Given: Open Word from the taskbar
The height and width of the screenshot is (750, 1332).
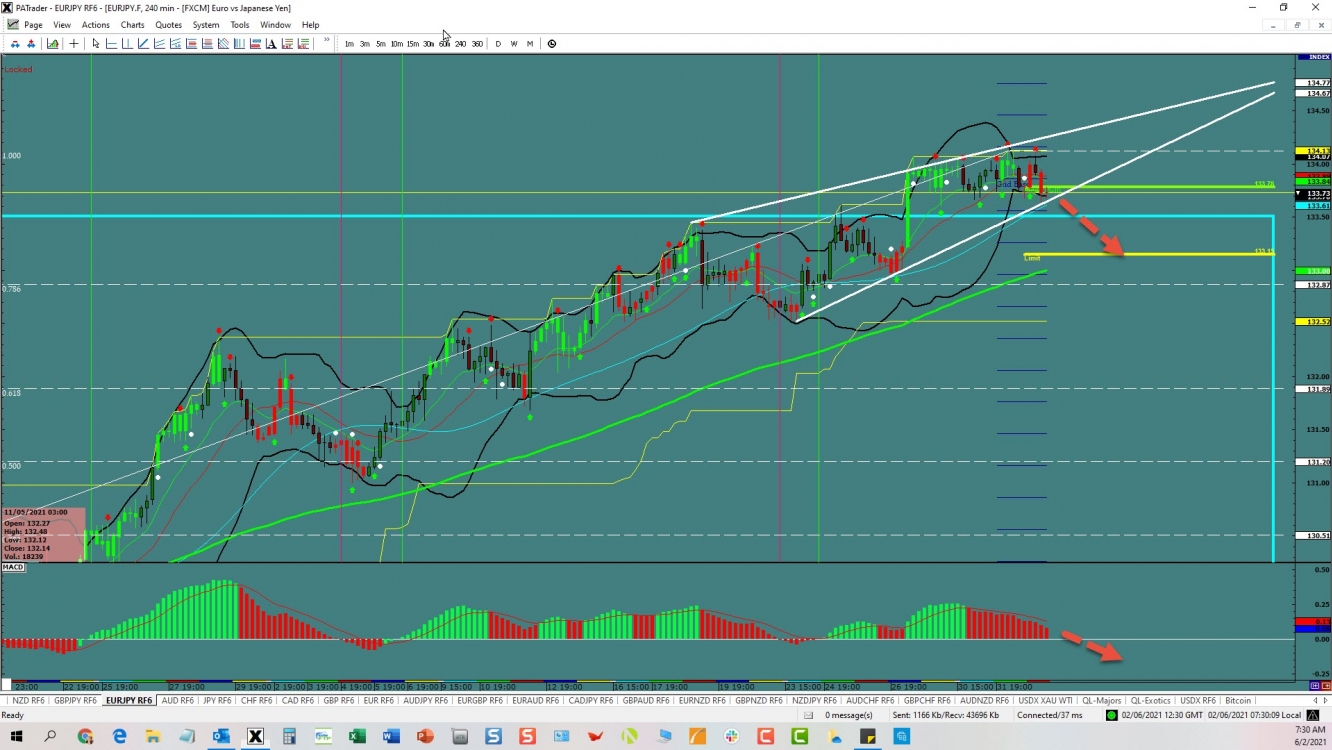Looking at the screenshot, I should point(391,737).
